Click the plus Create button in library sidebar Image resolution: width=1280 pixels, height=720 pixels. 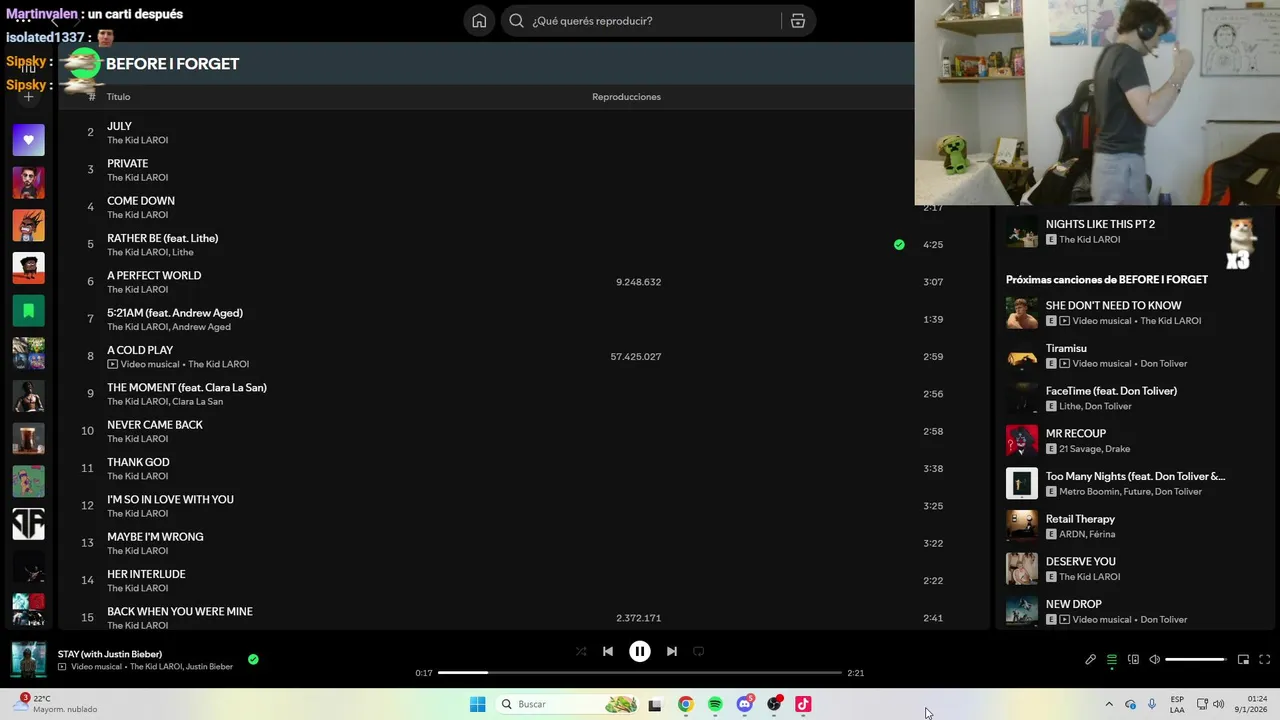click(28, 97)
